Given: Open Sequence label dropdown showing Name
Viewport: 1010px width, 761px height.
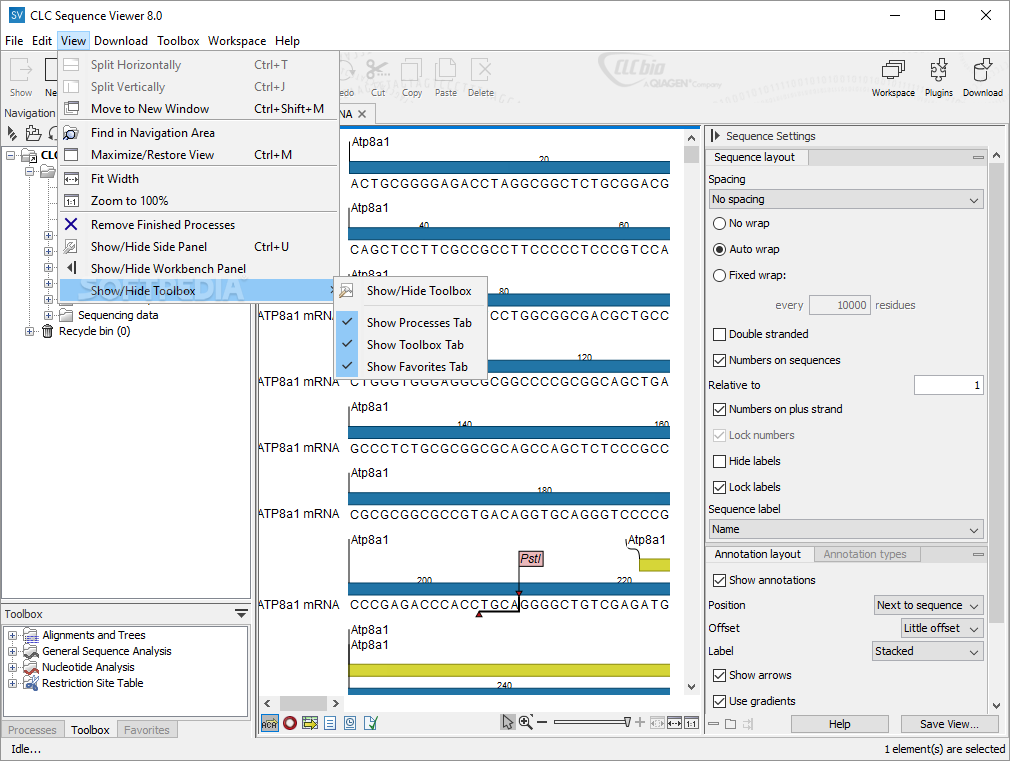Looking at the screenshot, I should point(846,529).
